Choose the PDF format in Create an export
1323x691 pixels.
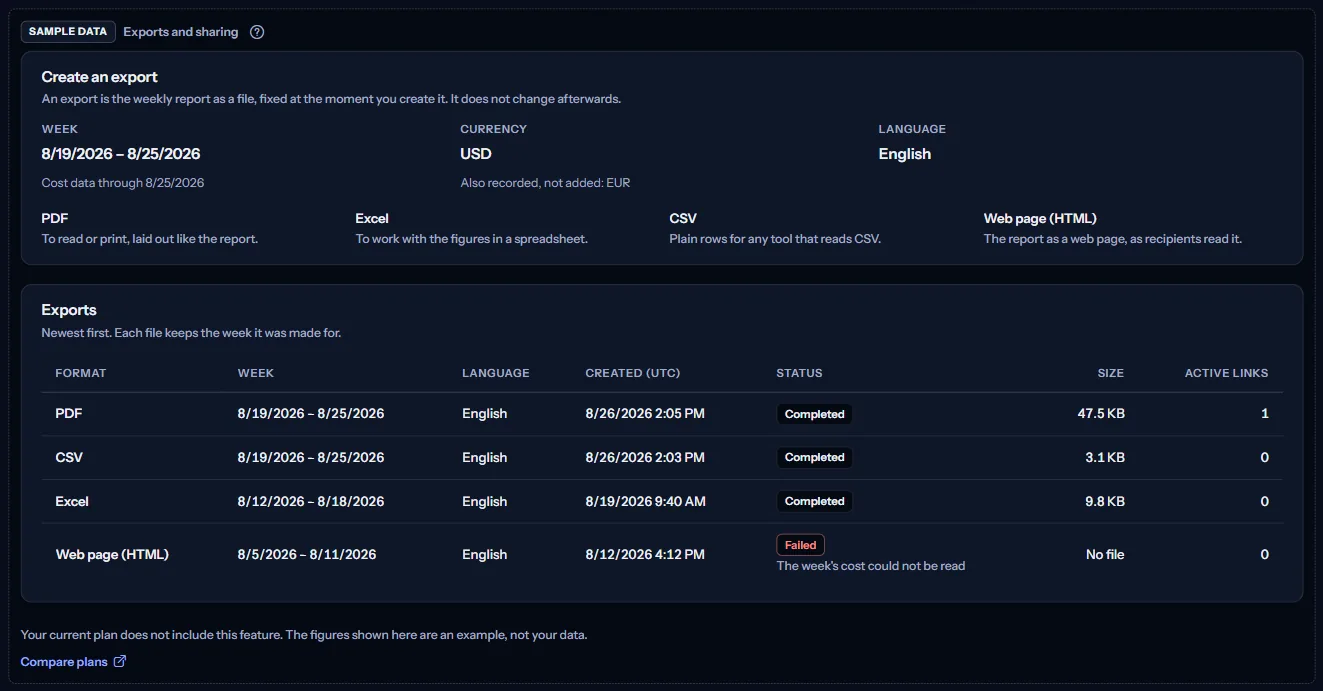pos(150,228)
